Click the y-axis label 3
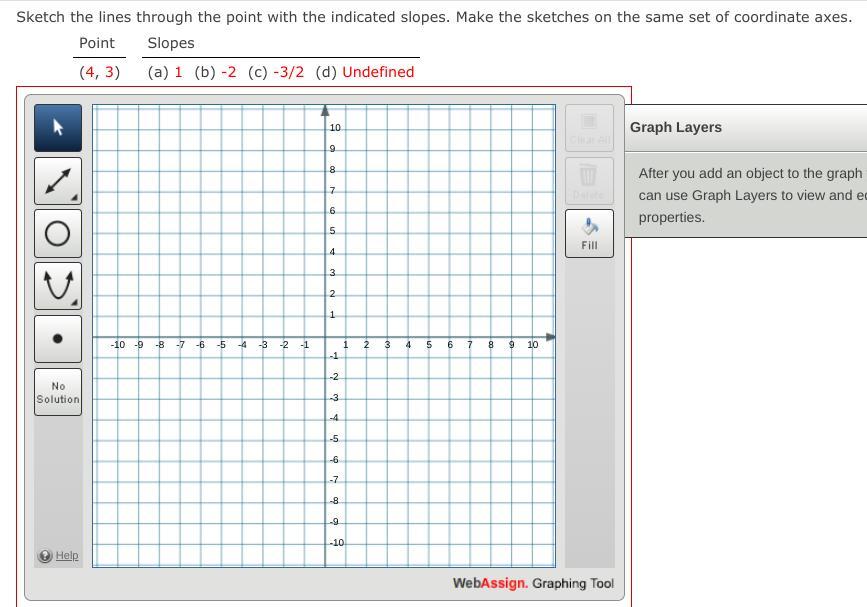Image resolution: width=867 pixels, height=607 pixels. pos(332,273)
